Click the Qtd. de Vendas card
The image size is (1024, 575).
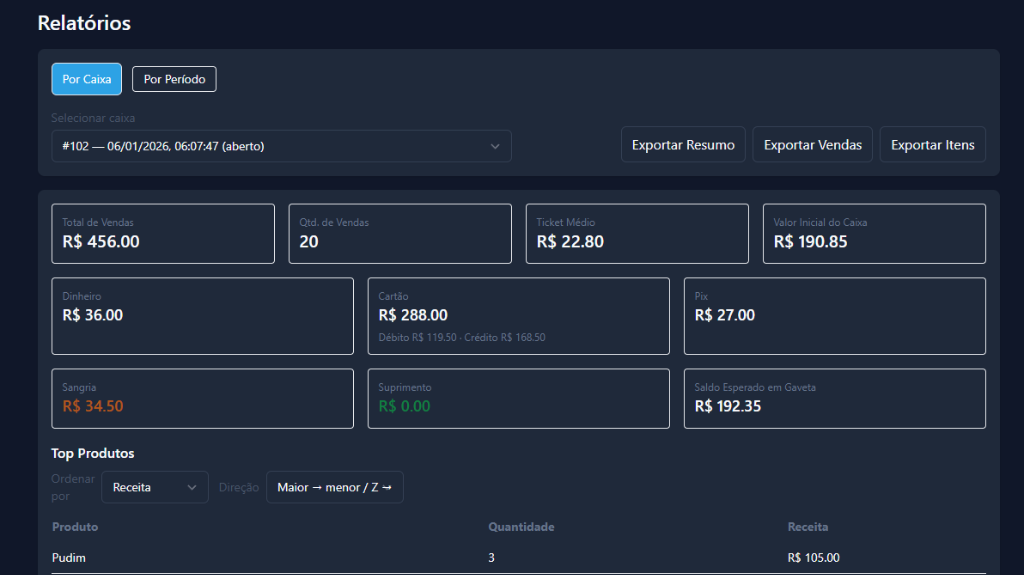(400, 234)
